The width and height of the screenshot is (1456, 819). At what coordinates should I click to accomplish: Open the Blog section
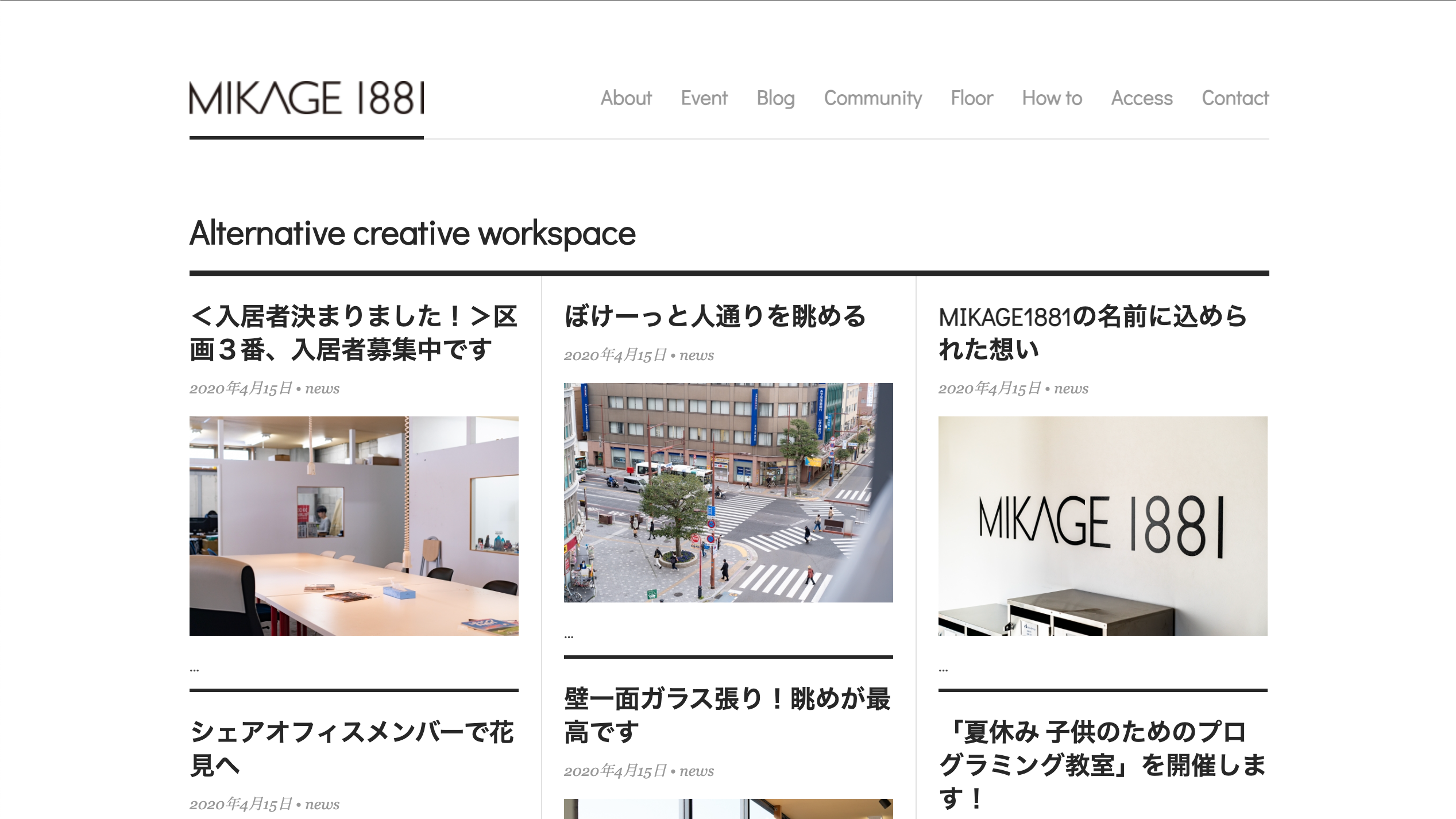775,98
